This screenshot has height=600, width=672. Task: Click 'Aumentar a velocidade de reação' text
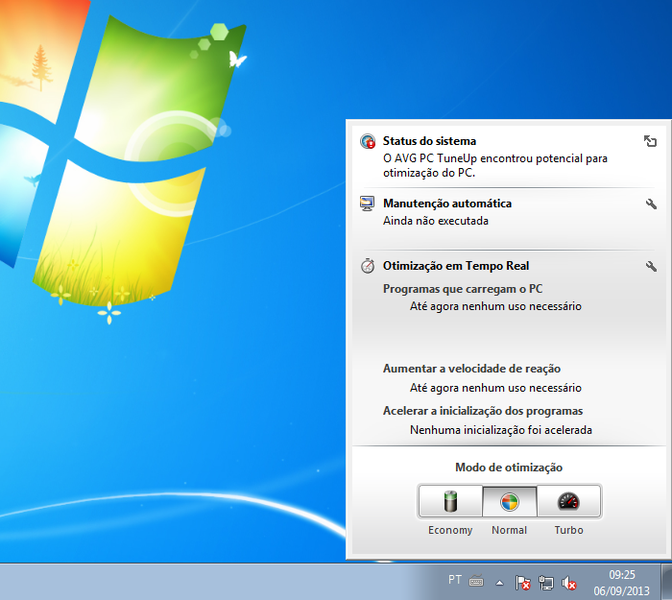[471, 369]
